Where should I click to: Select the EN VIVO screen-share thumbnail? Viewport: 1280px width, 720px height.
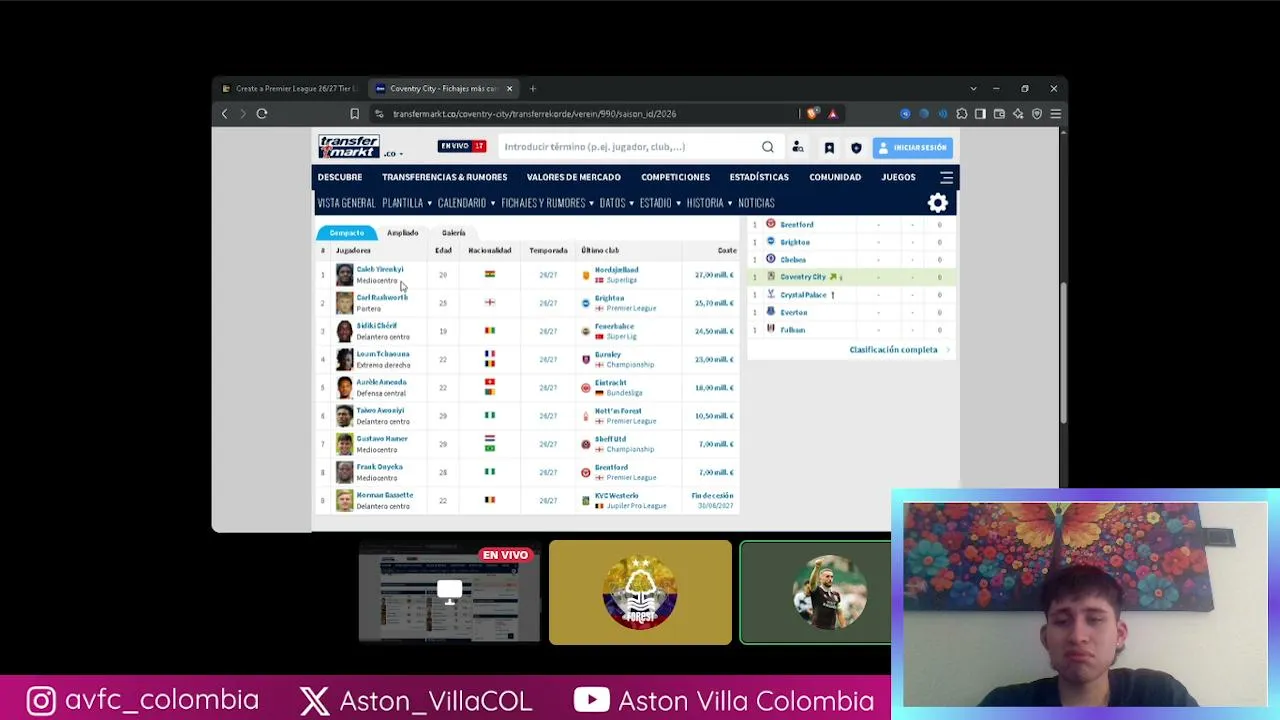[449, 593]
